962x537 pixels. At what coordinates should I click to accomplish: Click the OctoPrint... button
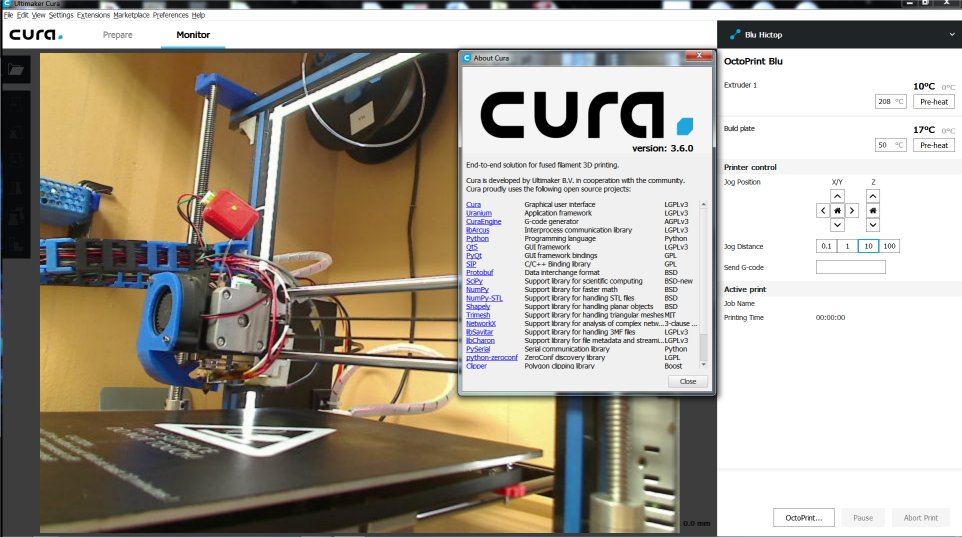click(803, 518)
